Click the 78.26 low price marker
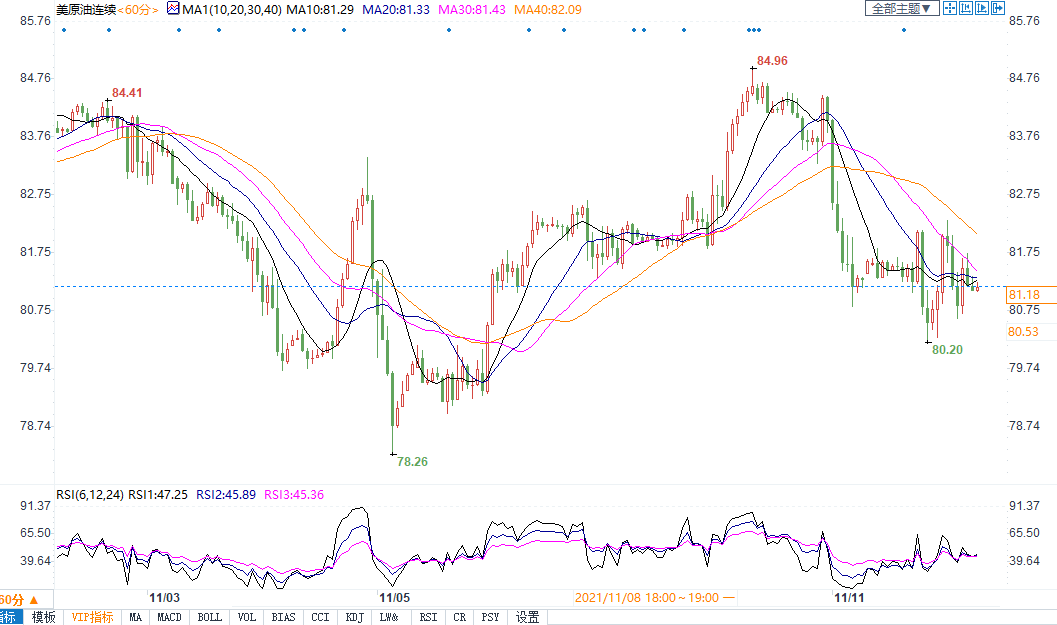The image size is (1057, 625). click(412, 462)
